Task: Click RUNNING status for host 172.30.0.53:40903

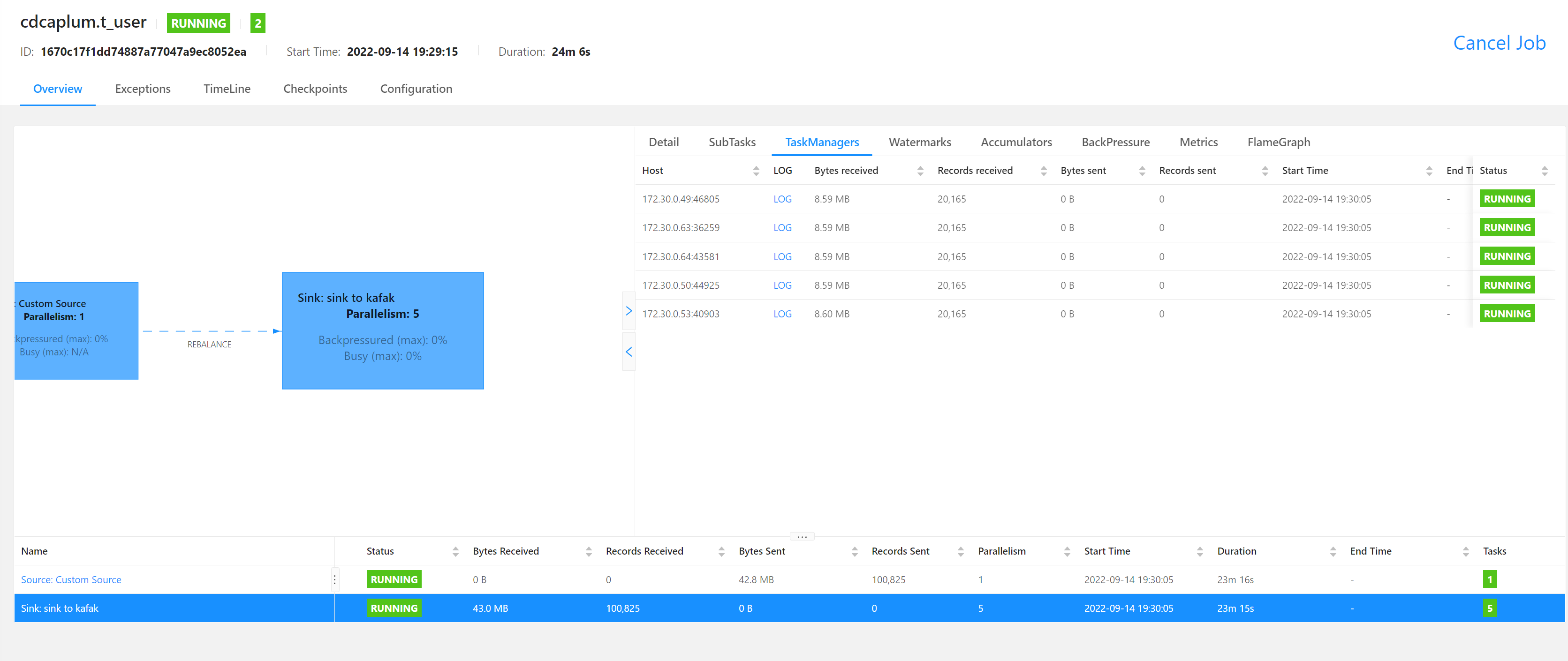Action: tap(1507, 314)
